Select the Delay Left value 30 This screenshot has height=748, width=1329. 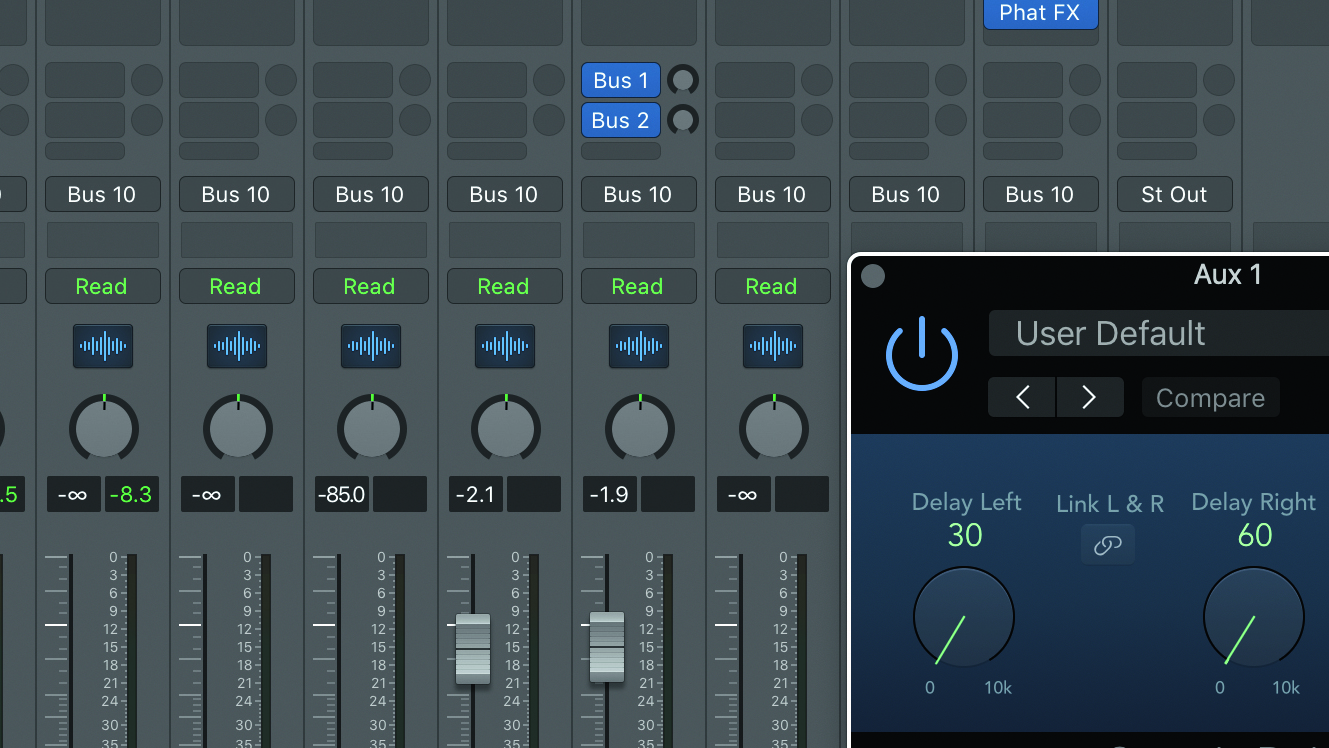965,536
